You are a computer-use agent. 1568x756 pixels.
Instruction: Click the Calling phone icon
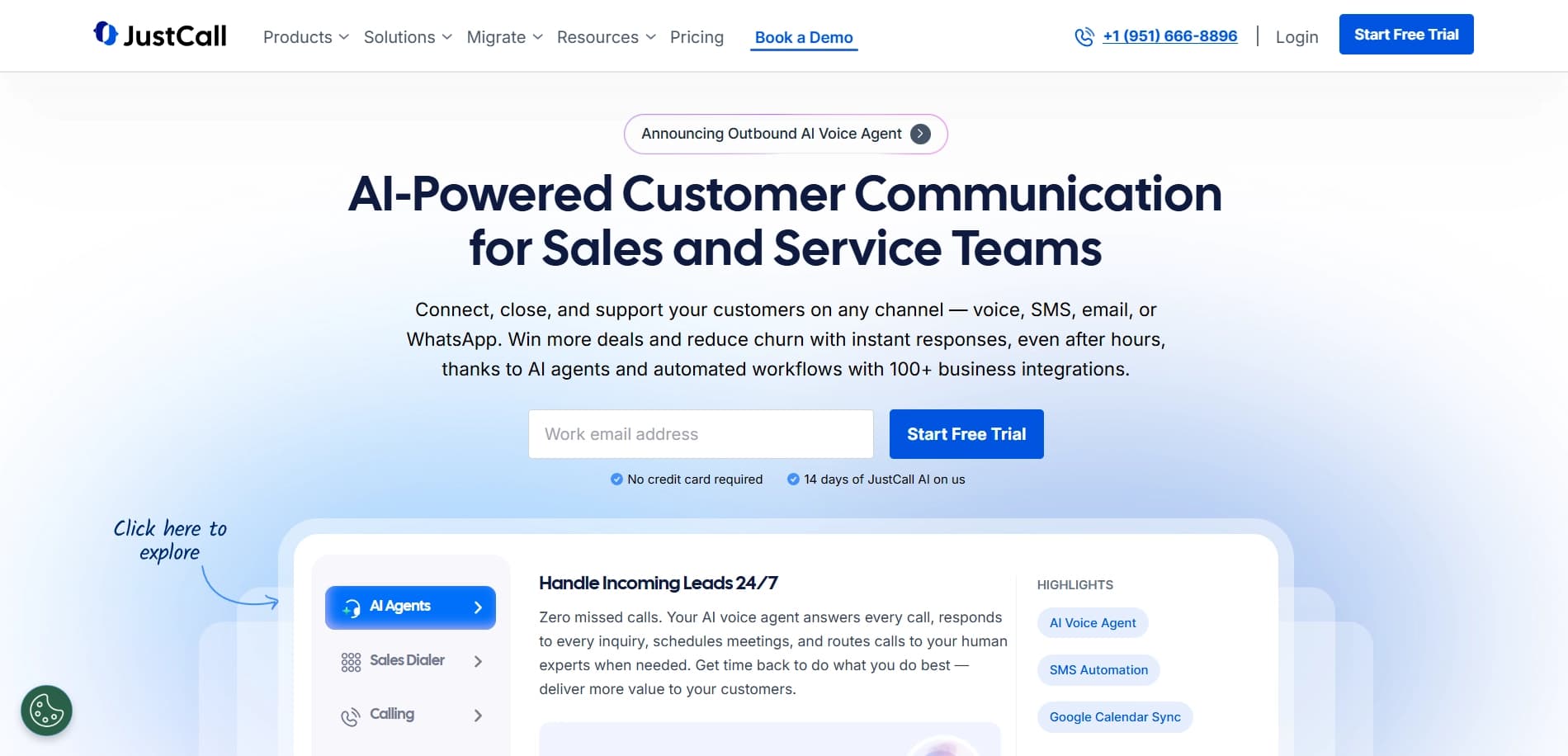(351, 716)
